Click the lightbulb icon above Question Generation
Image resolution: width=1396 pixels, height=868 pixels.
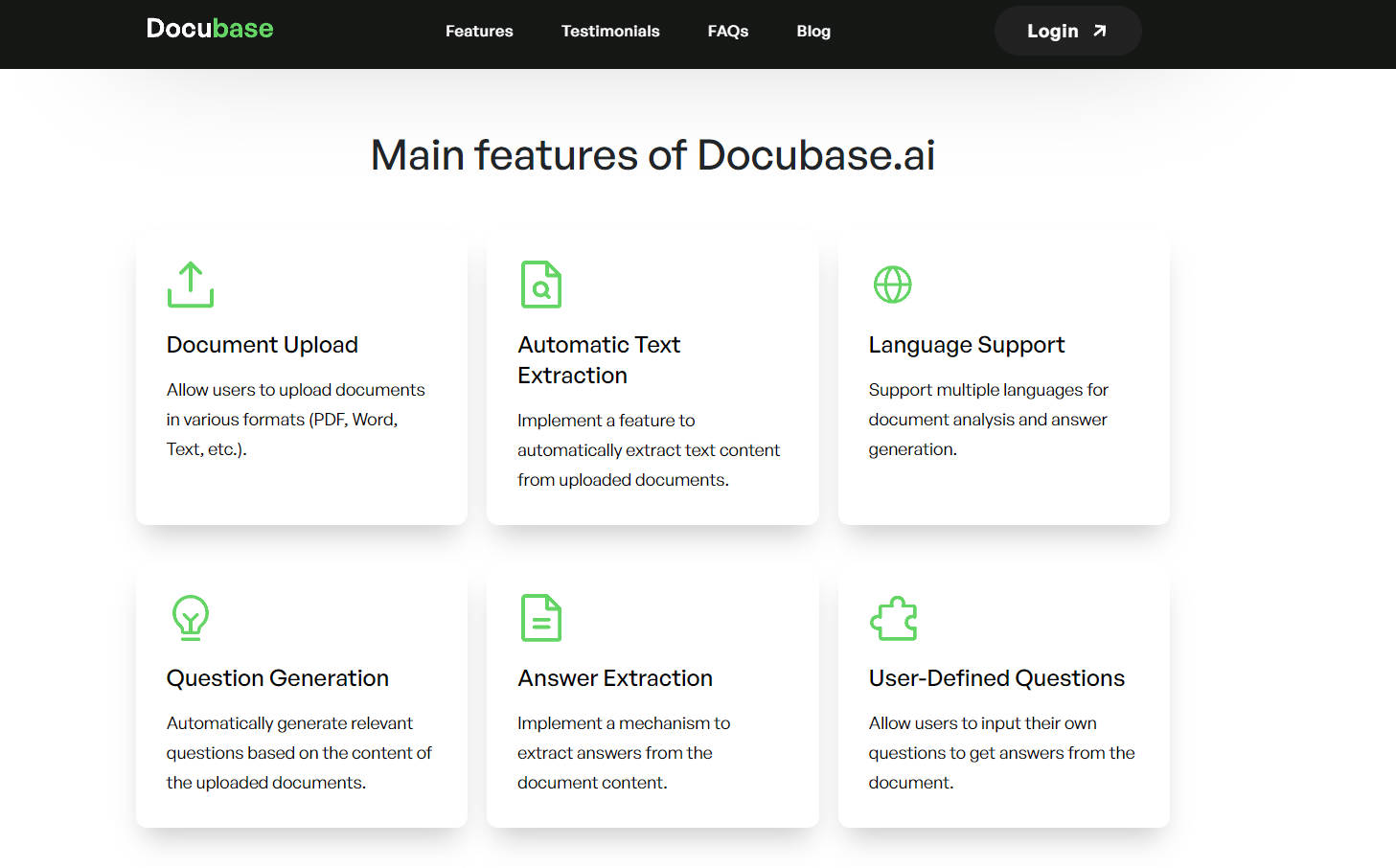point(190,617)
